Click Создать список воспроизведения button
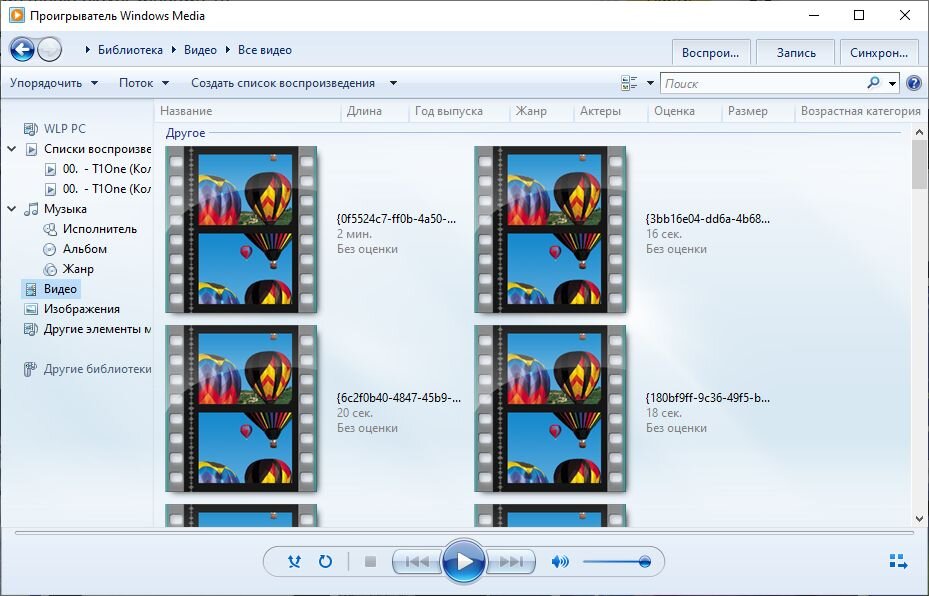 (283, 83)
